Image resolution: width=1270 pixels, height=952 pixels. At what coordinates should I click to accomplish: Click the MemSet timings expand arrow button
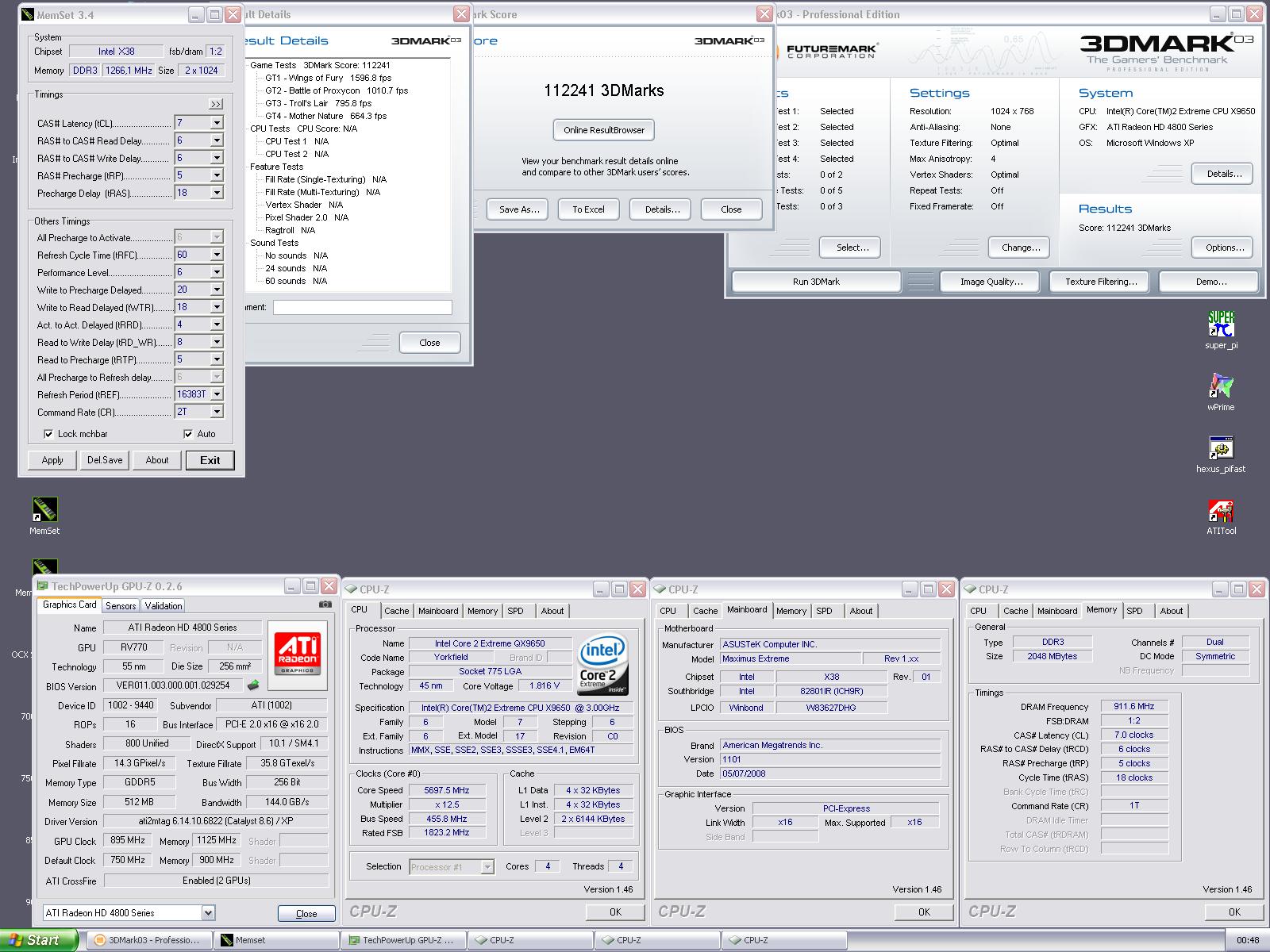[x=216, y=104]
